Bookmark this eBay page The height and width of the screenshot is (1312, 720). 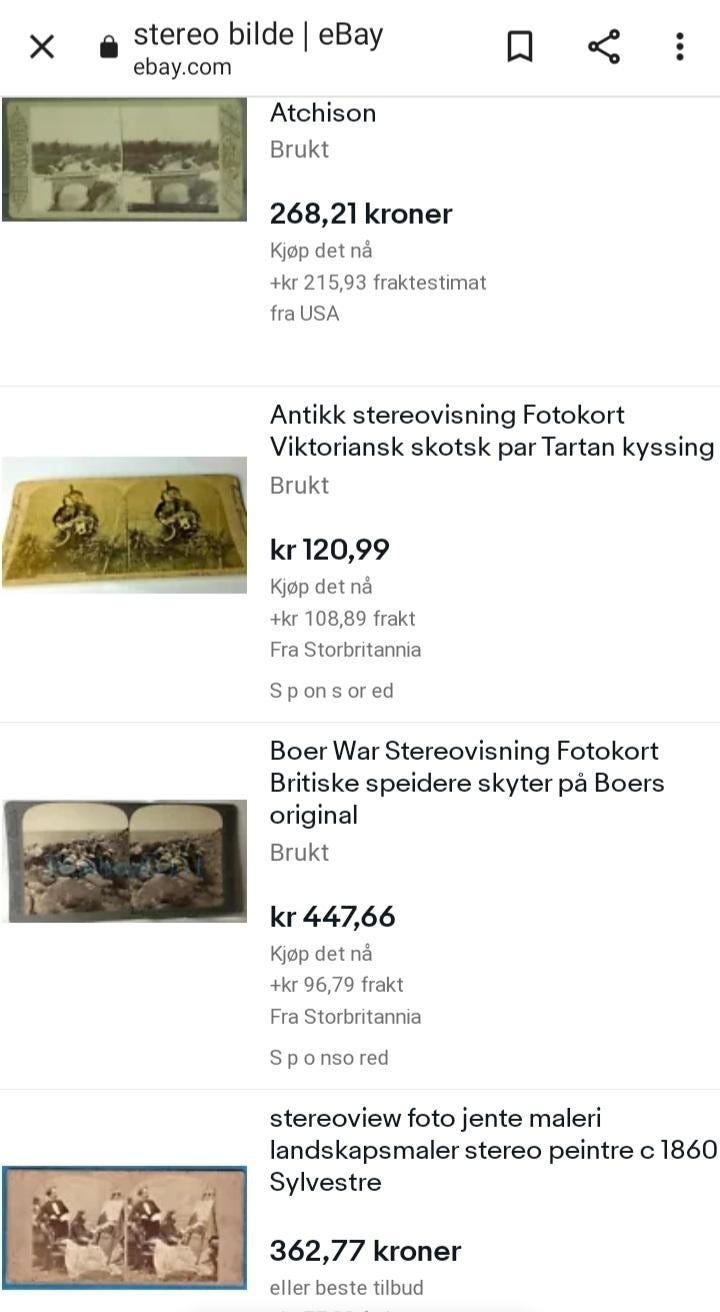519,47
